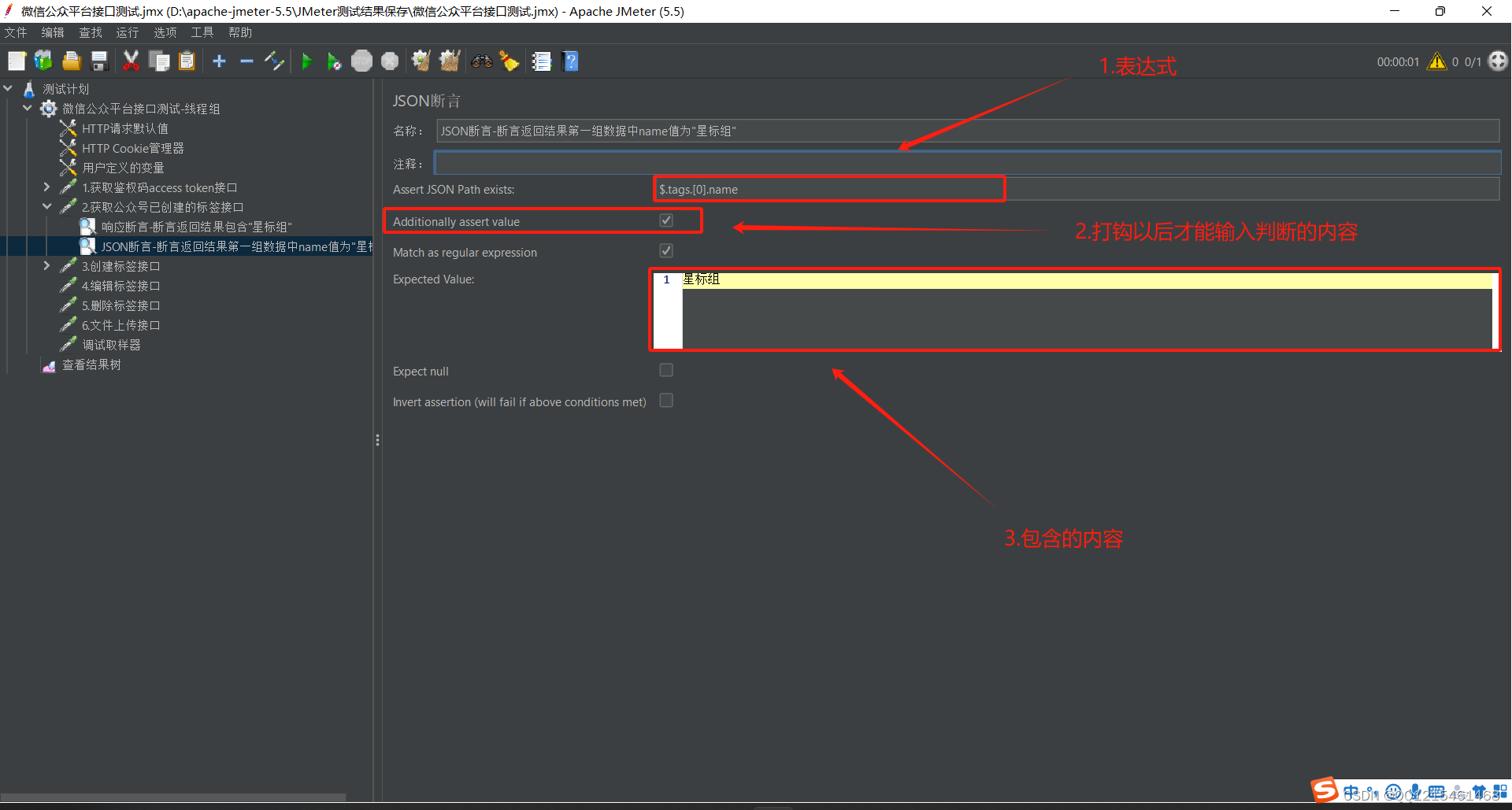Click the Search binoculars icon

[482, 61]
